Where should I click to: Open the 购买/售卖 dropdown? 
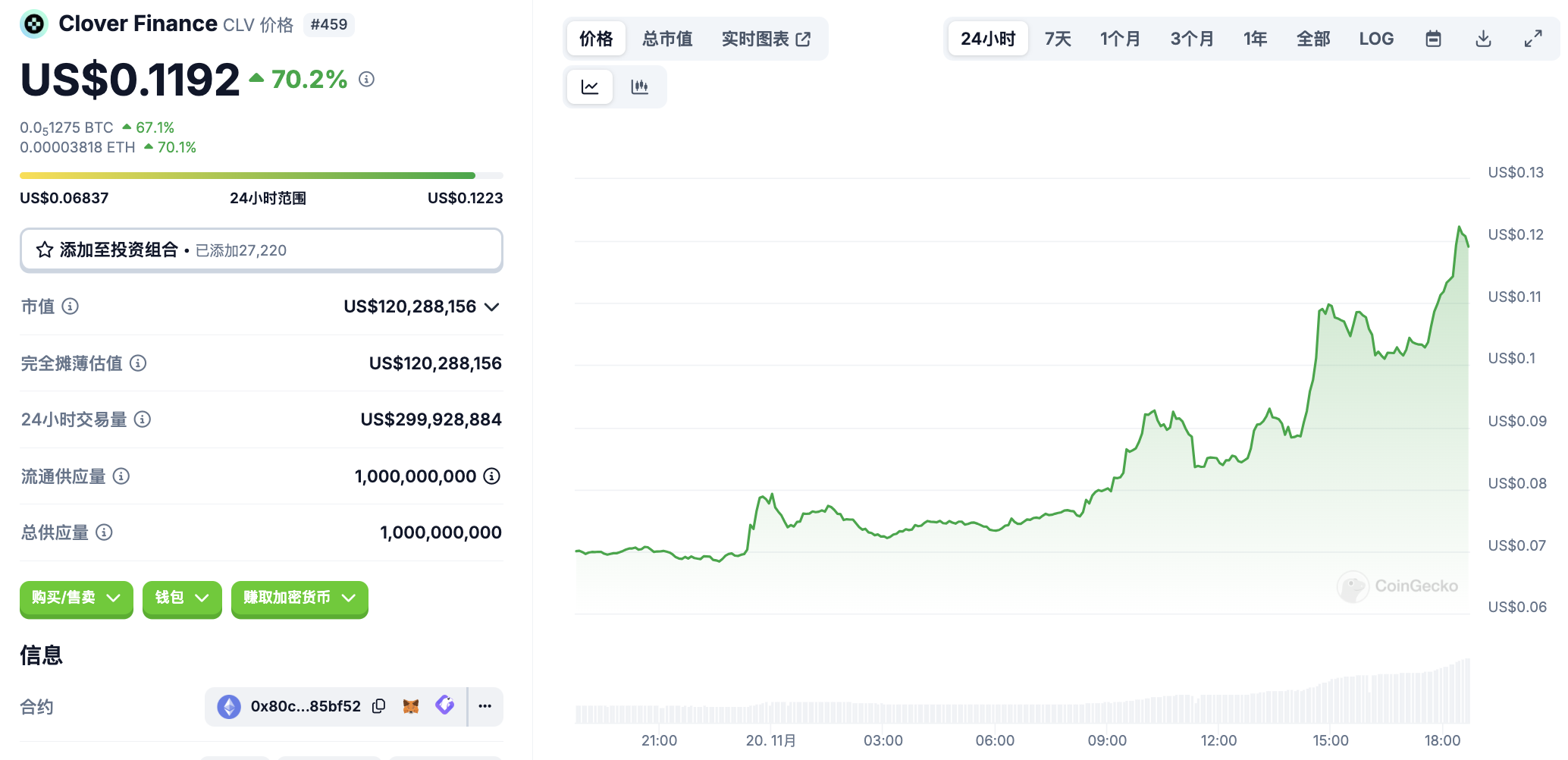[76, 598]
